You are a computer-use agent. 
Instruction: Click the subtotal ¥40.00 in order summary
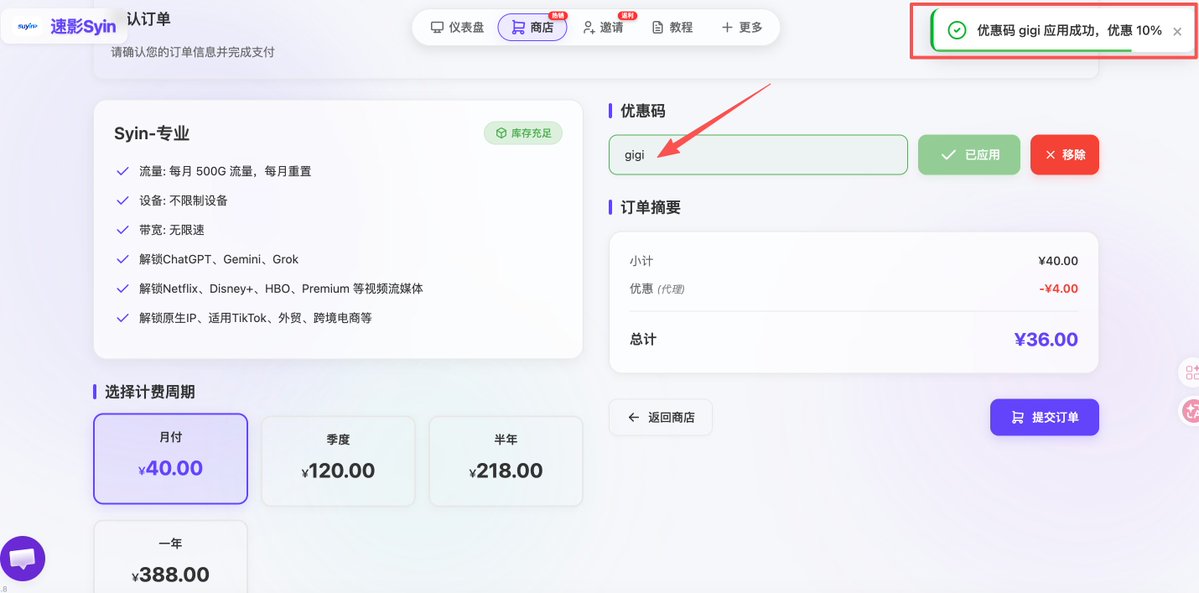click(x=1058, y=261)
